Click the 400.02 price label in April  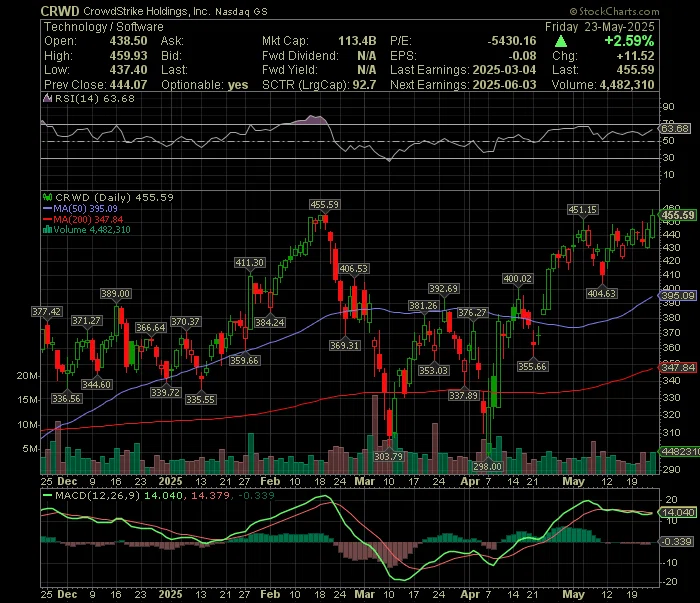click(x=518, y=279)
